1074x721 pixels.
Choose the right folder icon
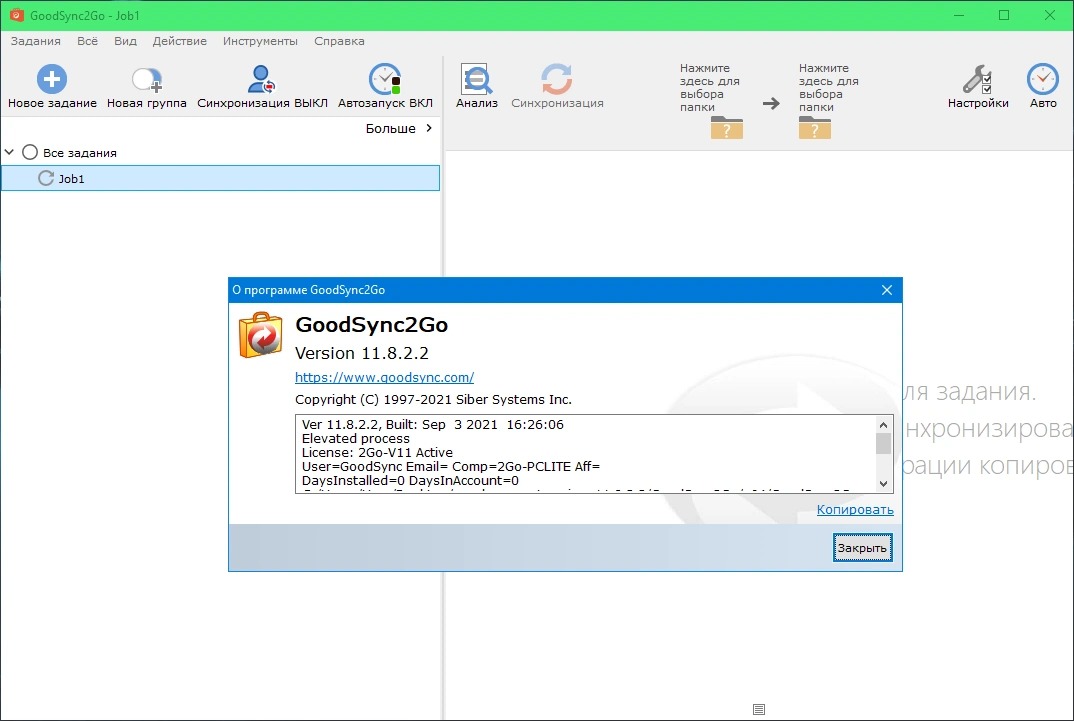(x=814, y=127)
